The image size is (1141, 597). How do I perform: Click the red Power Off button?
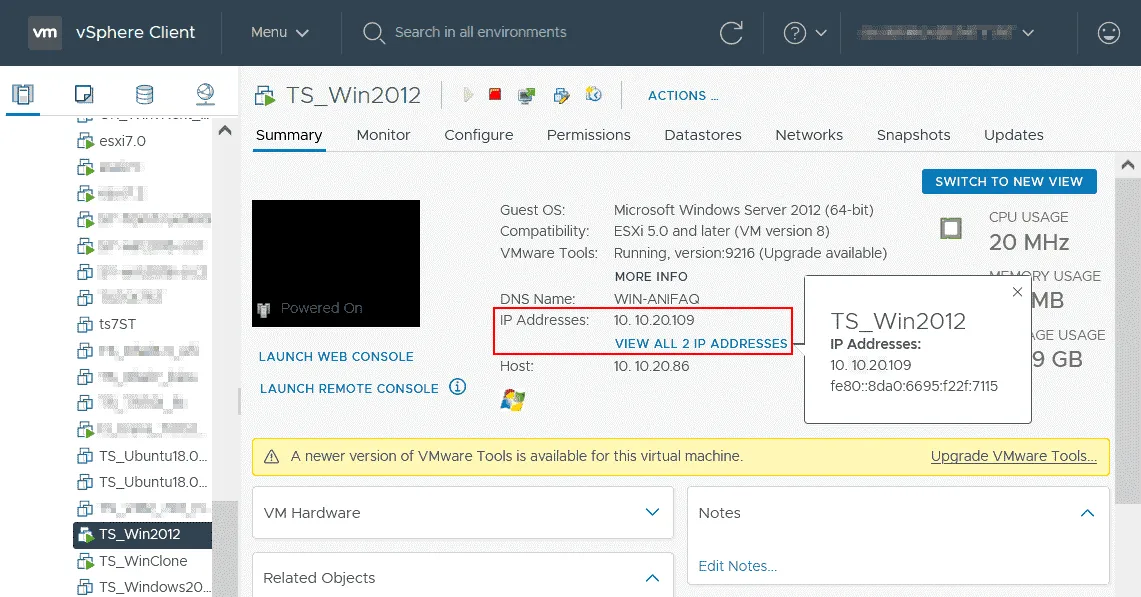495,95
